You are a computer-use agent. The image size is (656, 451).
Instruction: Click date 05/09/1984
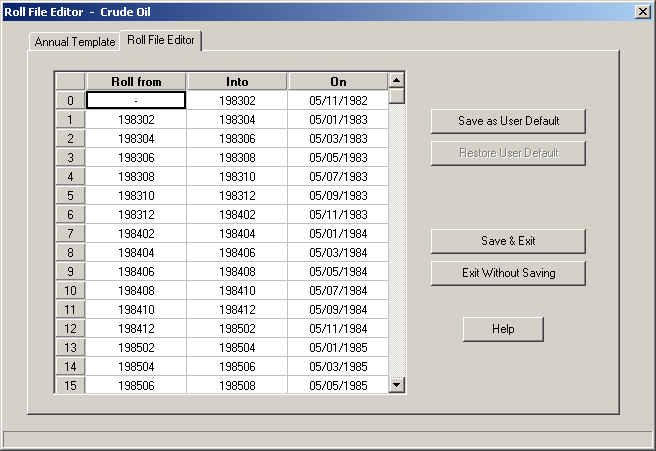[x=338, y=310]
